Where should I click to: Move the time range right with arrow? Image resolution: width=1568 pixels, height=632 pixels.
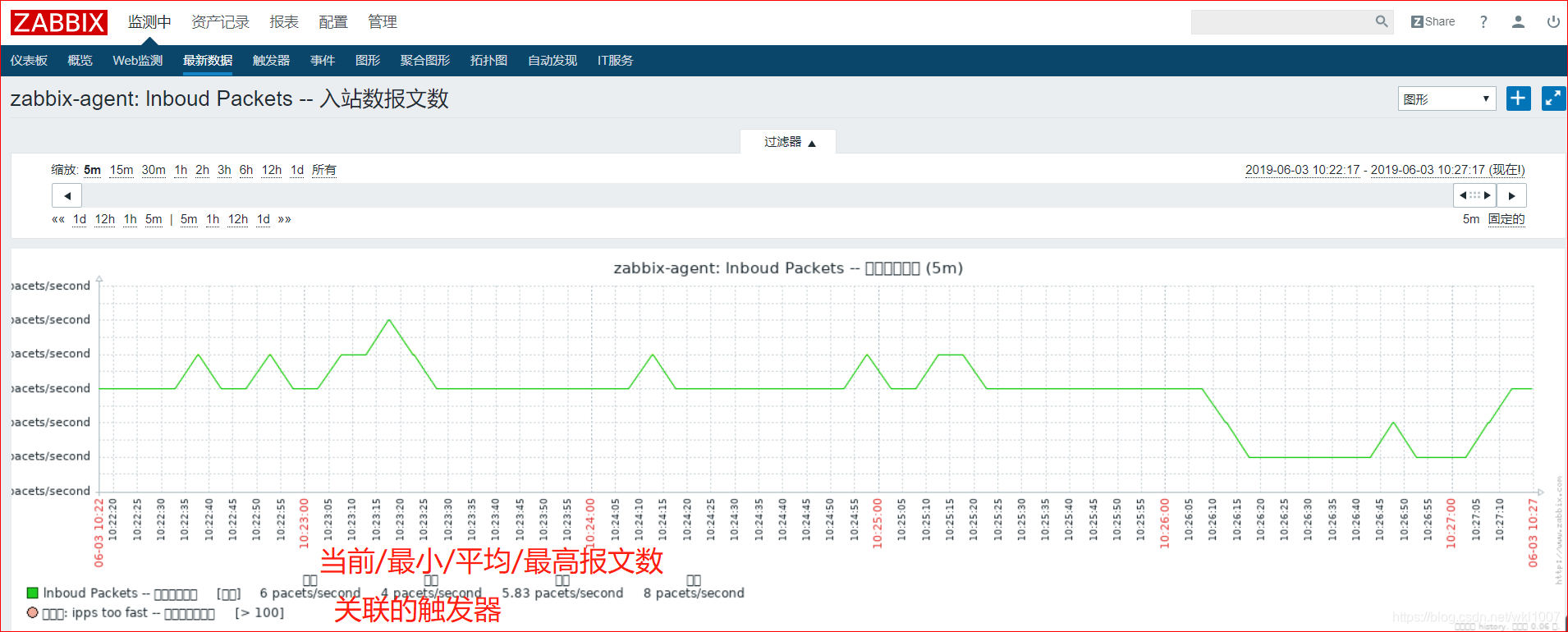click(x=1511, y=195)
